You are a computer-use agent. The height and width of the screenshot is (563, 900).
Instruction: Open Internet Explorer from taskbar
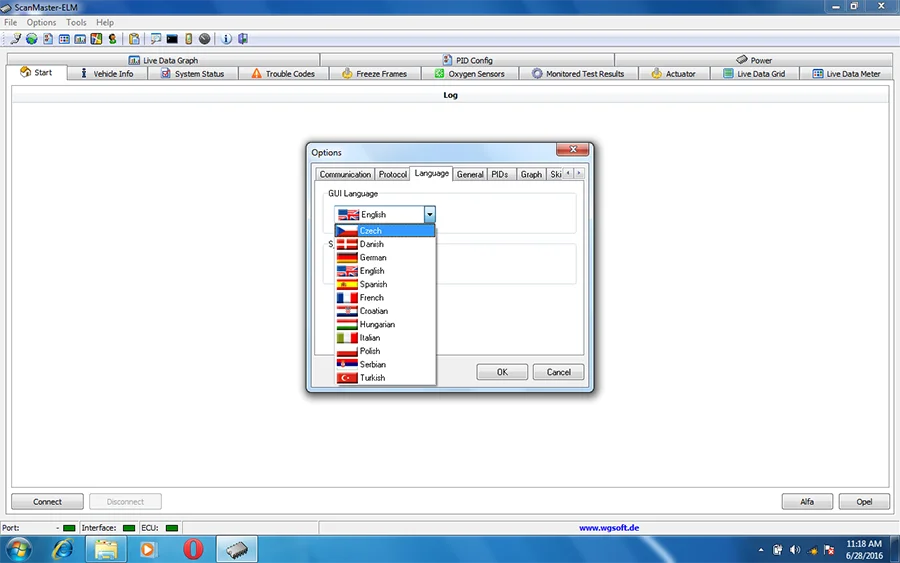pyautogui.click(x=63, y=549)
